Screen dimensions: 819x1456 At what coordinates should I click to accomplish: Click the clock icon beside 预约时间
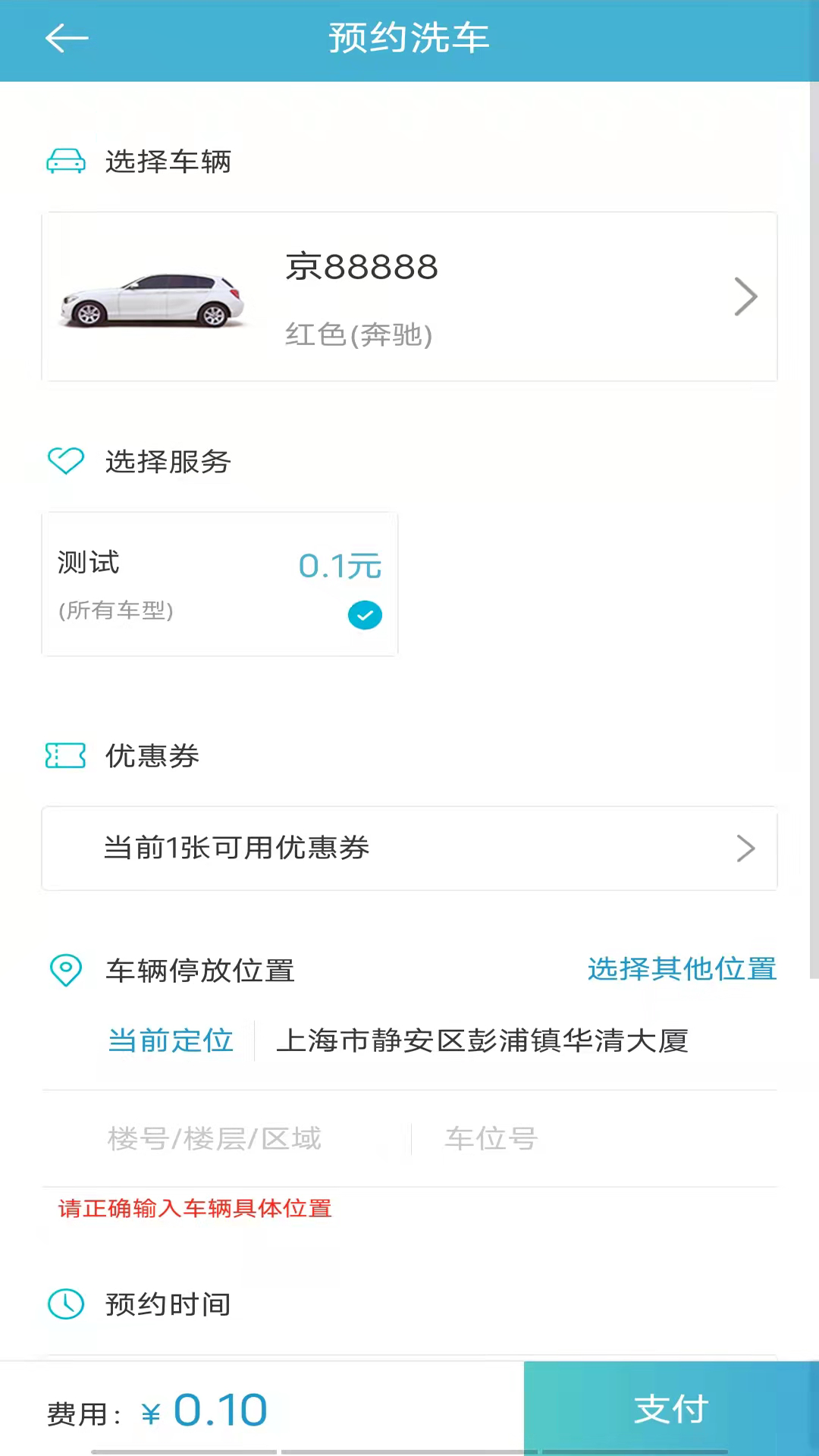click(66, 1304)
